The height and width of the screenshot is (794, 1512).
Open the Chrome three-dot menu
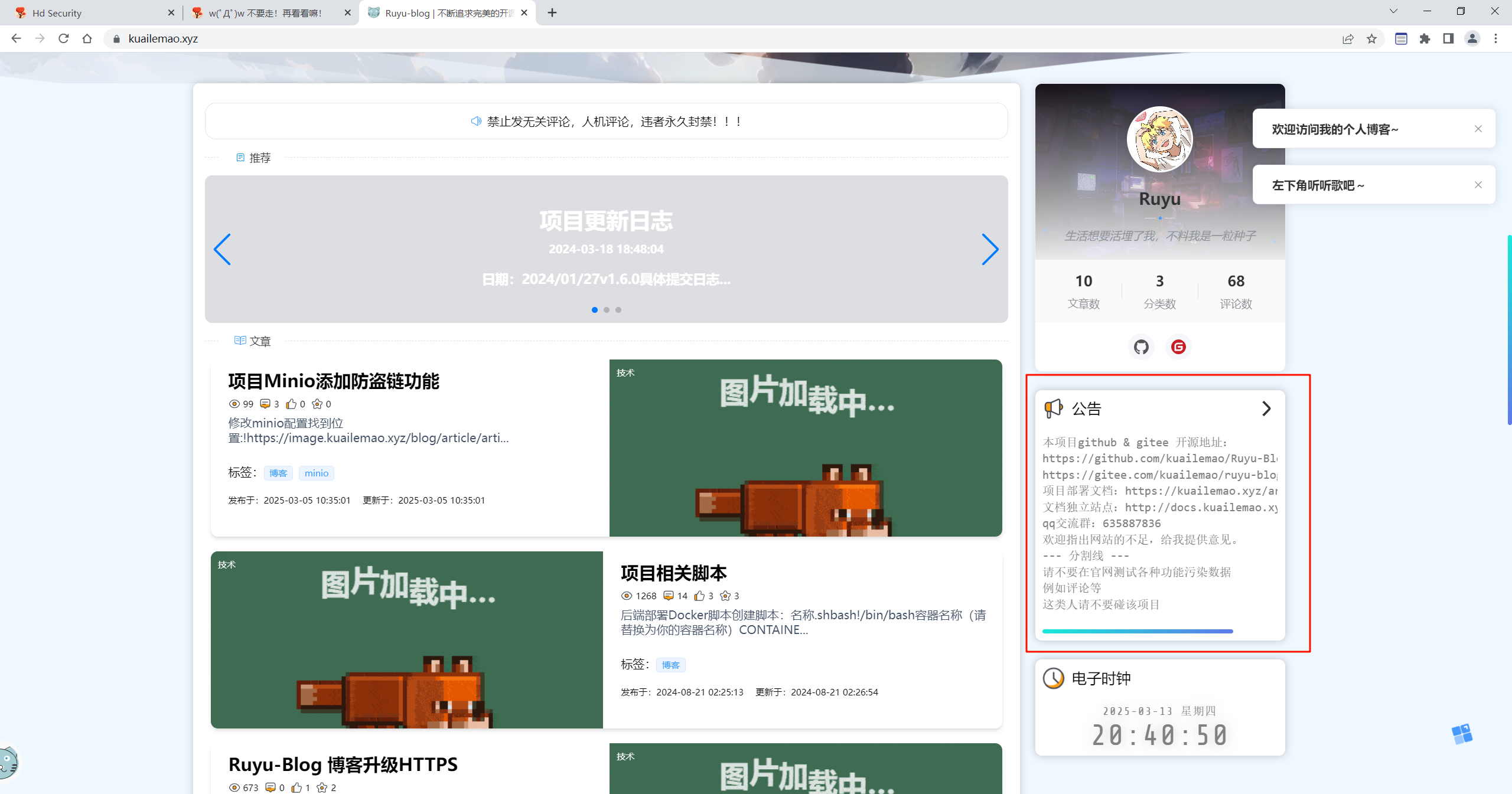1495,38
